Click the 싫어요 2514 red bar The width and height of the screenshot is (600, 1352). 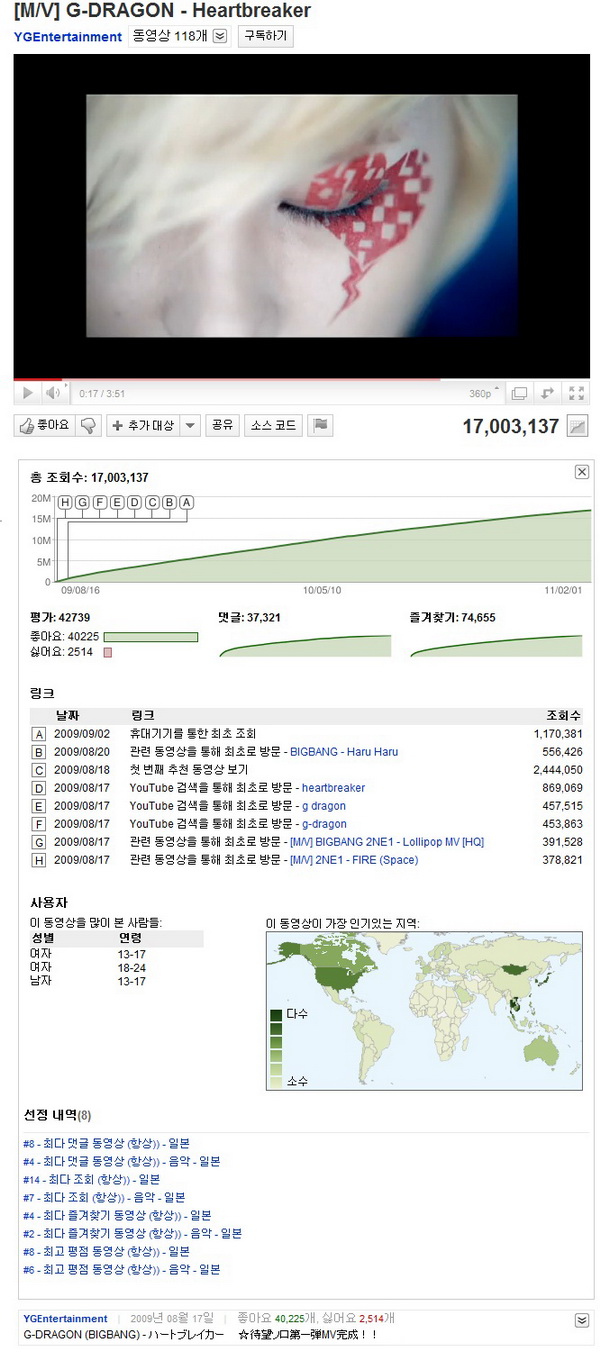click(108, 652)
